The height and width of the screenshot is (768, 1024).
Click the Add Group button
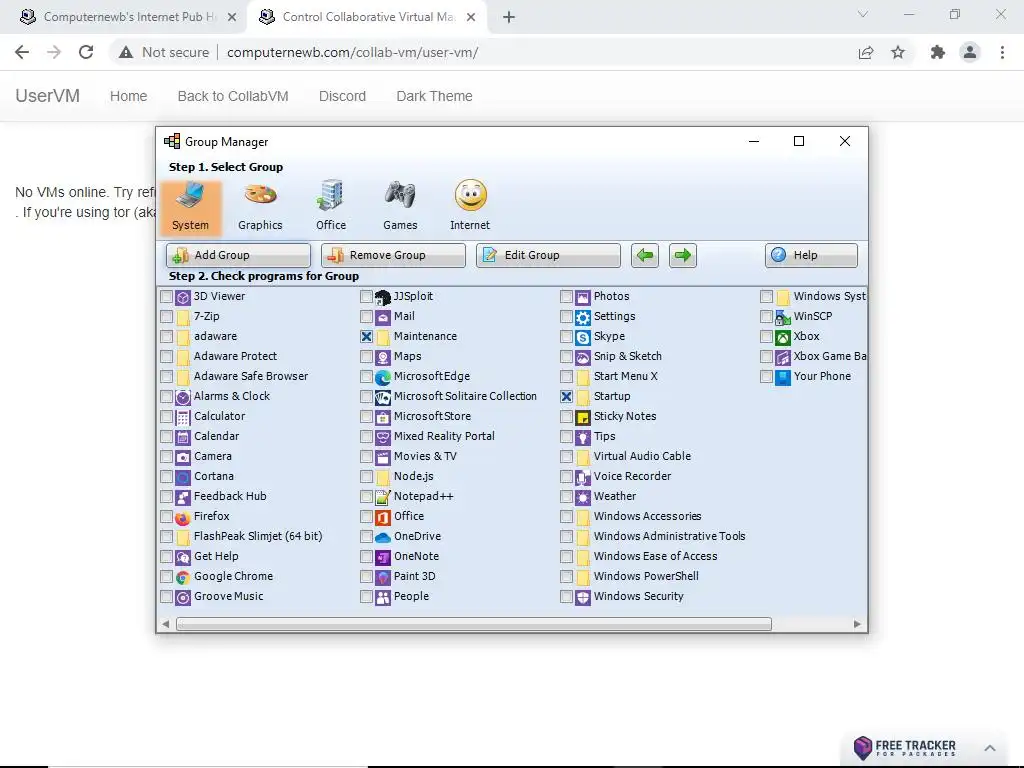click(238, 255)
